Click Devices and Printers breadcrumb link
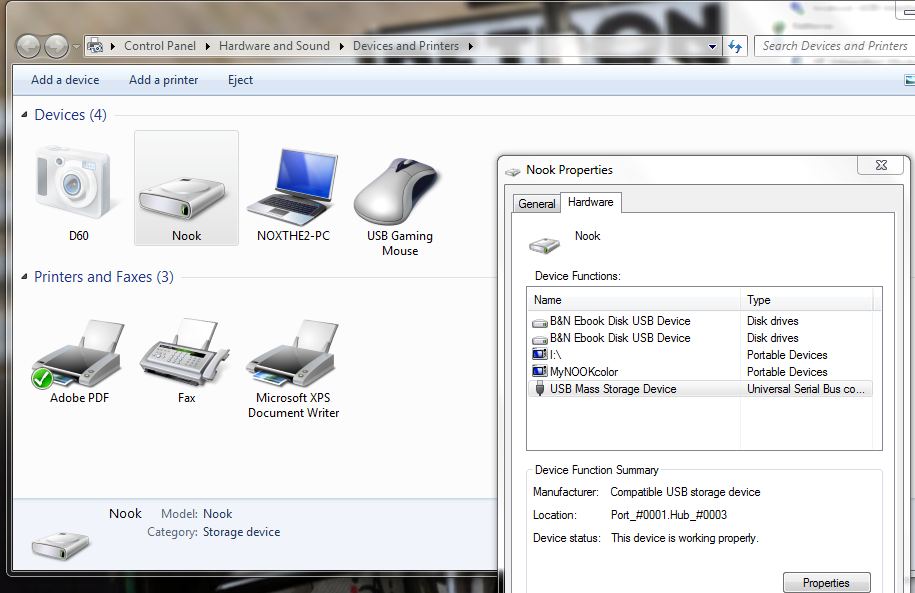Image resolution: width=915 pixels, height=593 pixels. pyautogui.click(x=406, y=46)
